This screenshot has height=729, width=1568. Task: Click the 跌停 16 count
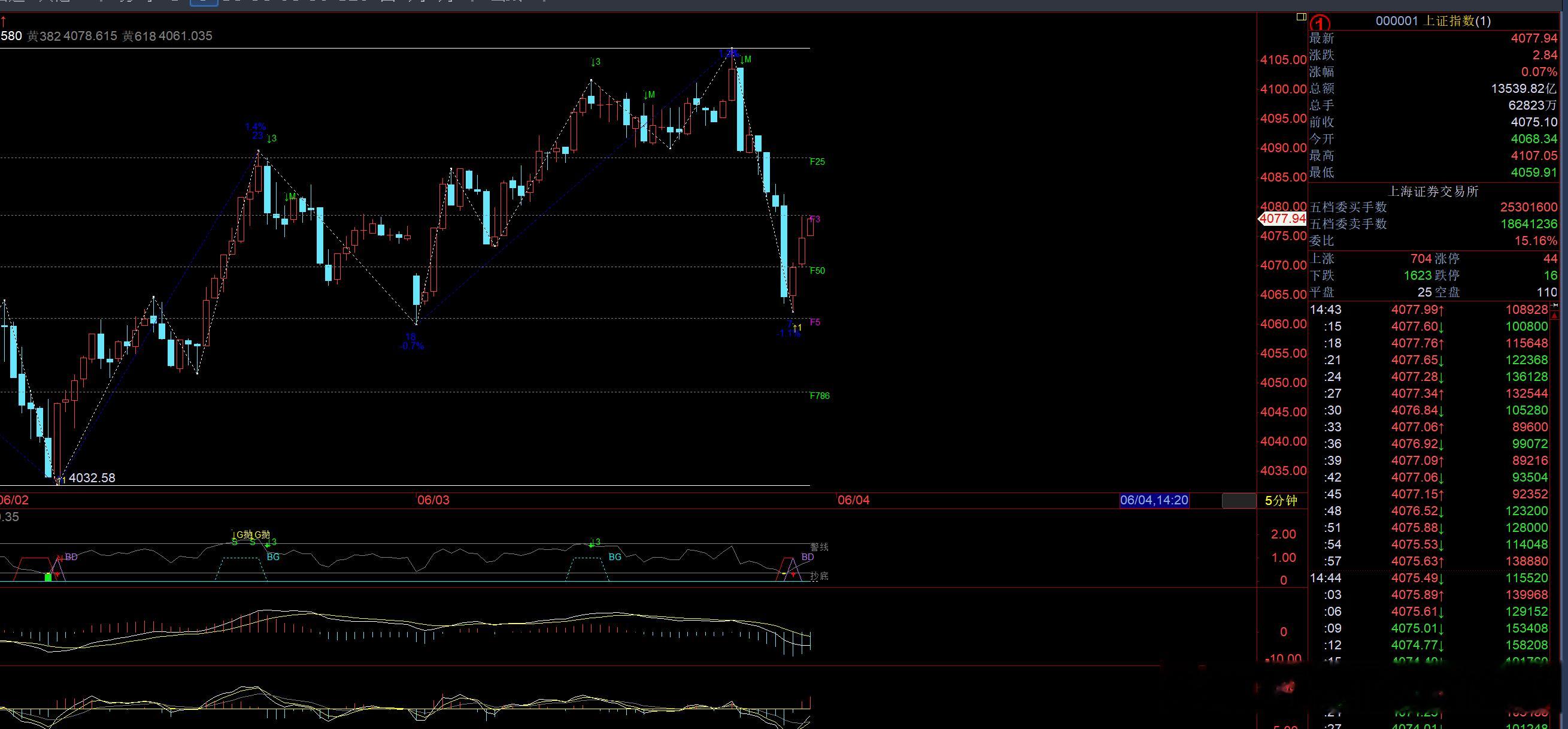click(x=1496, y=276)
